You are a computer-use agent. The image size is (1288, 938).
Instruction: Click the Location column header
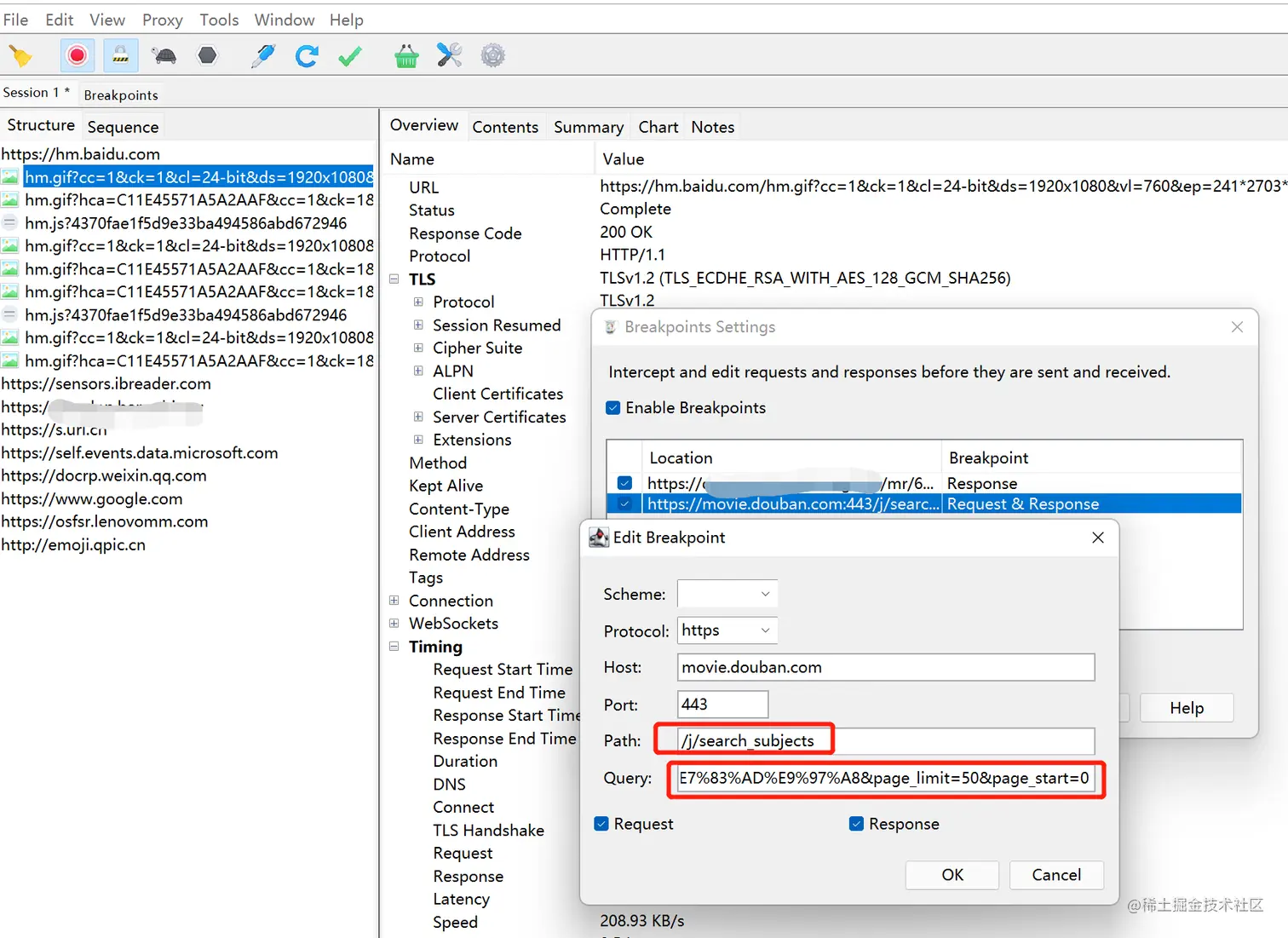[792, 457]
